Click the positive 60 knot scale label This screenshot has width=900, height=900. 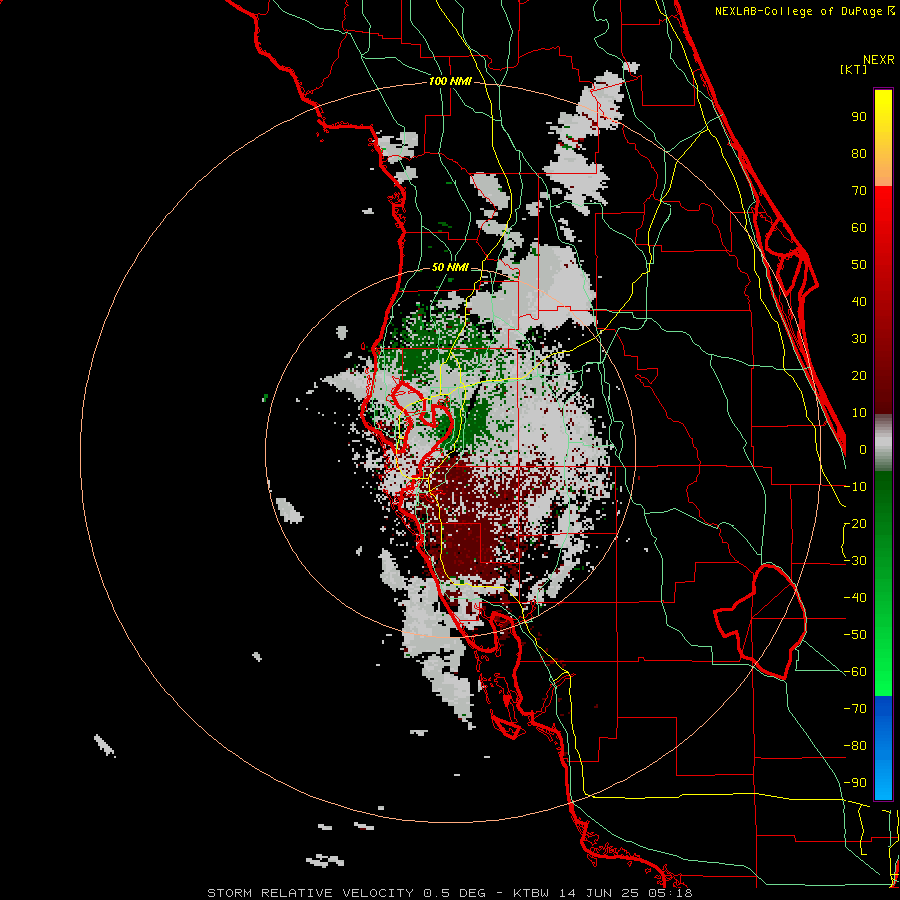coord(859,228)
